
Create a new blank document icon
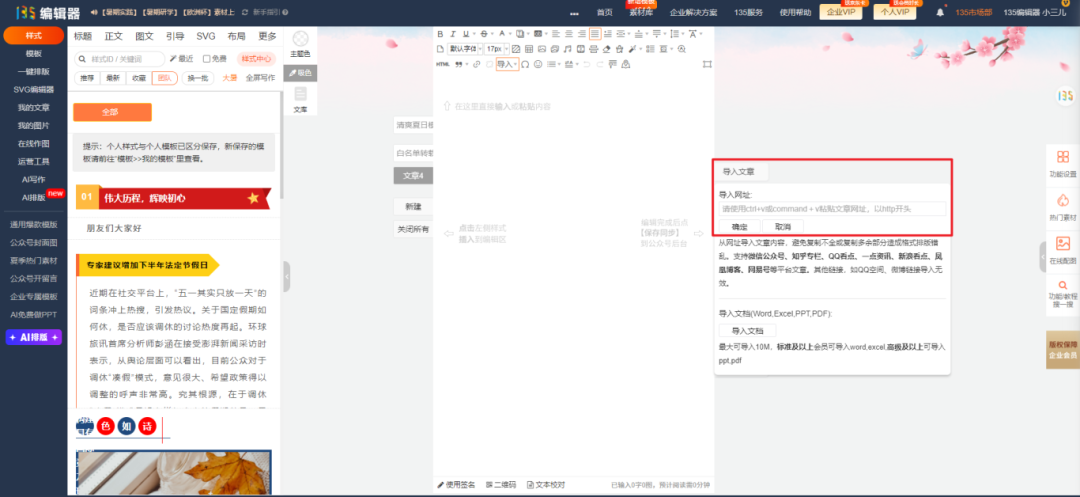click(440, 49)
